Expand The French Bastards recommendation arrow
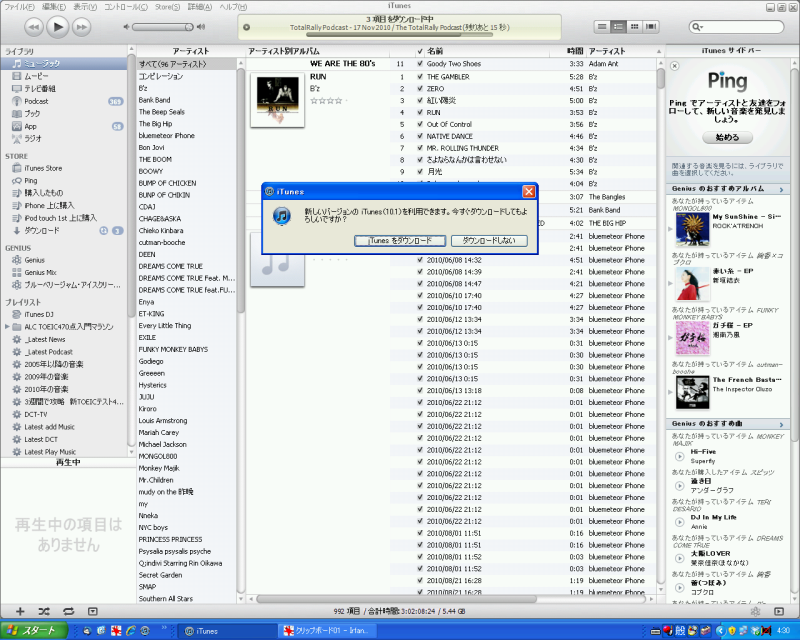Screen dimensions: 800x640 pyautogui.click(x=670, y=392)
